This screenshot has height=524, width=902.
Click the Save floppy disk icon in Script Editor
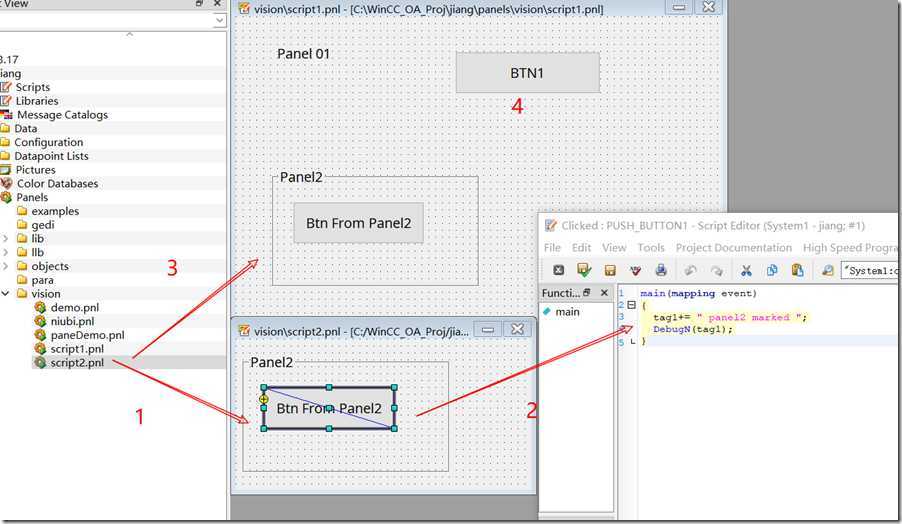click(610, 270)
